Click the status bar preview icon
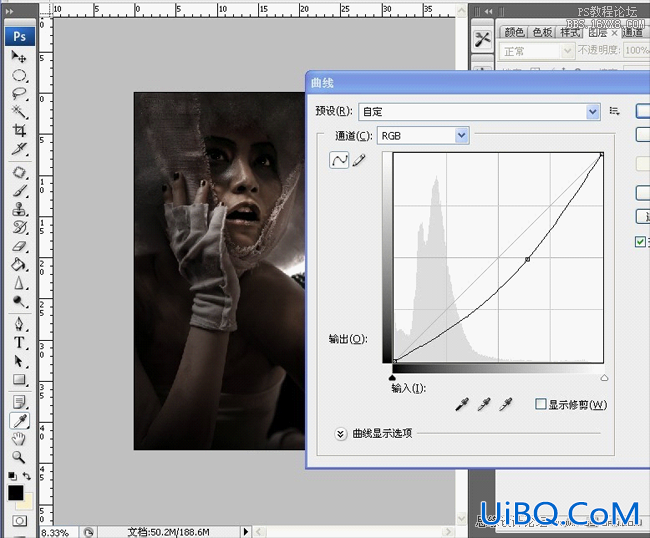 88,532
